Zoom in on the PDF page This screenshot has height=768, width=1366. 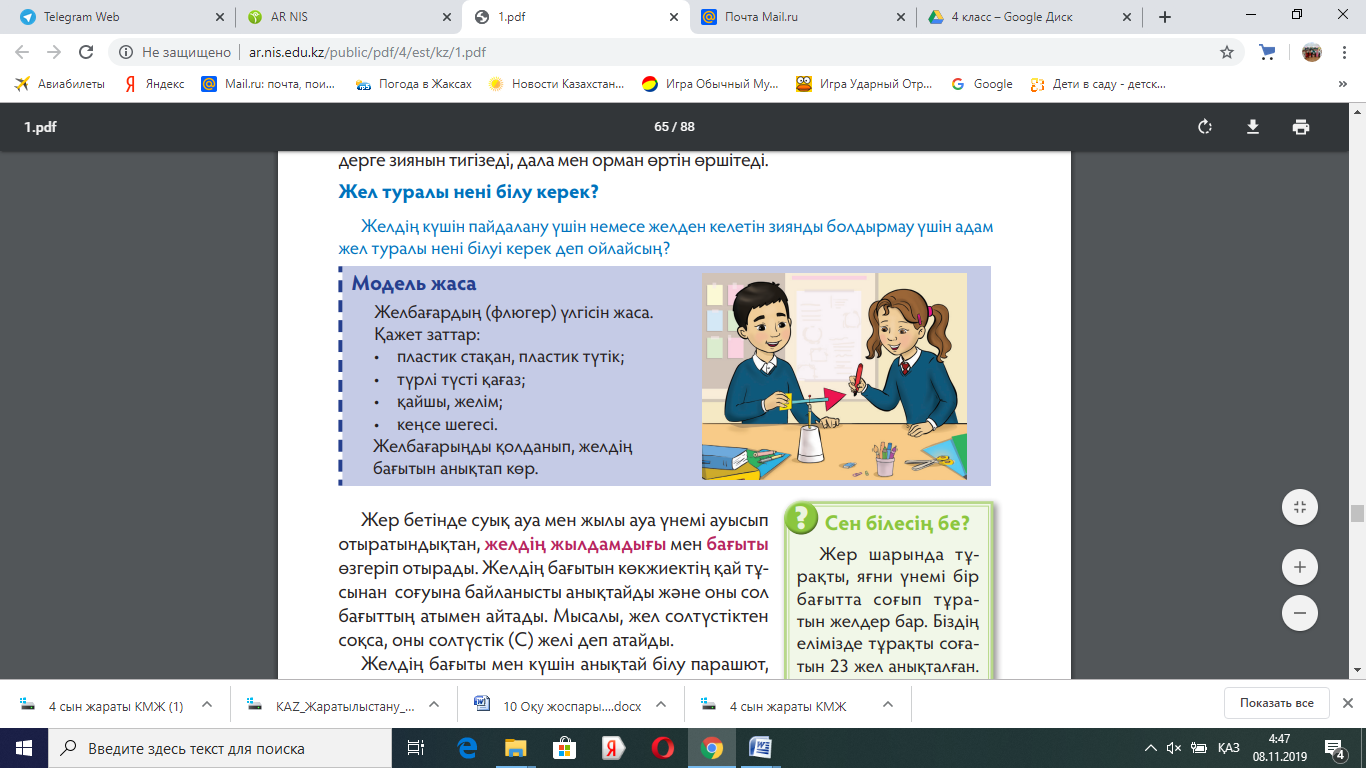point(1300,567)
